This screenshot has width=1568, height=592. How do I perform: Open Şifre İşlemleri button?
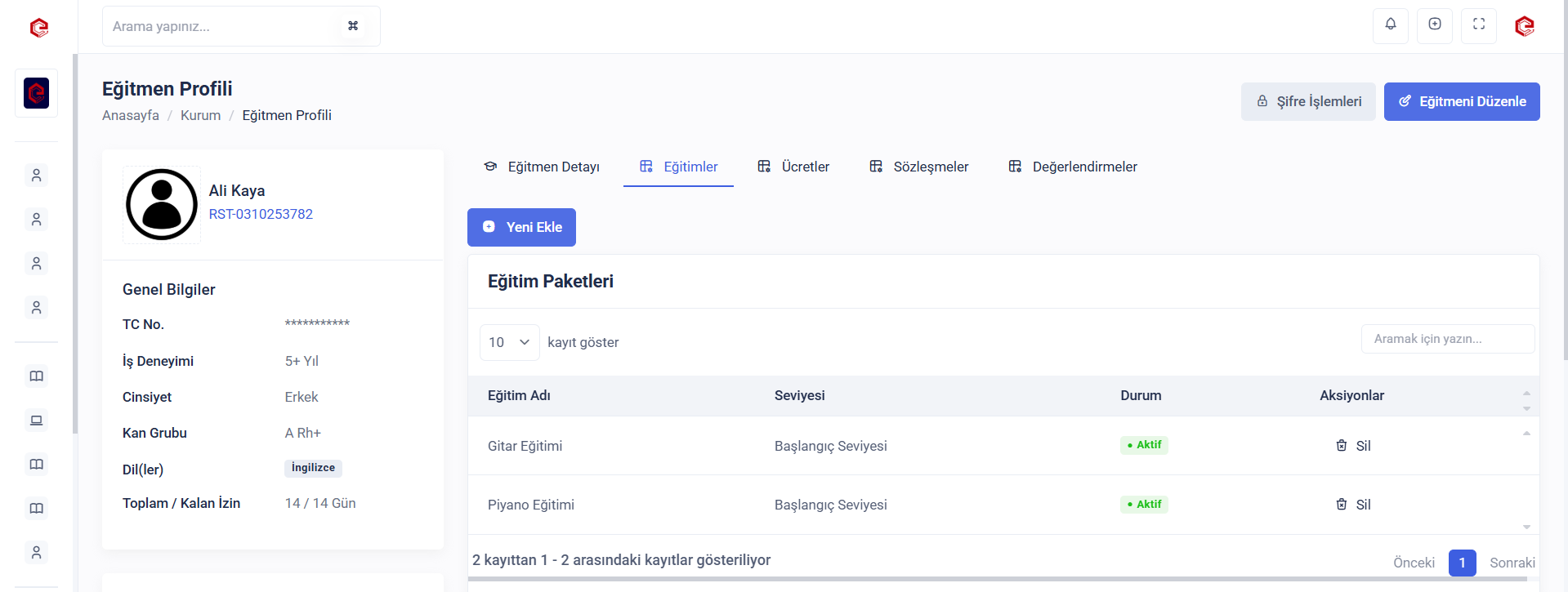1307,101
